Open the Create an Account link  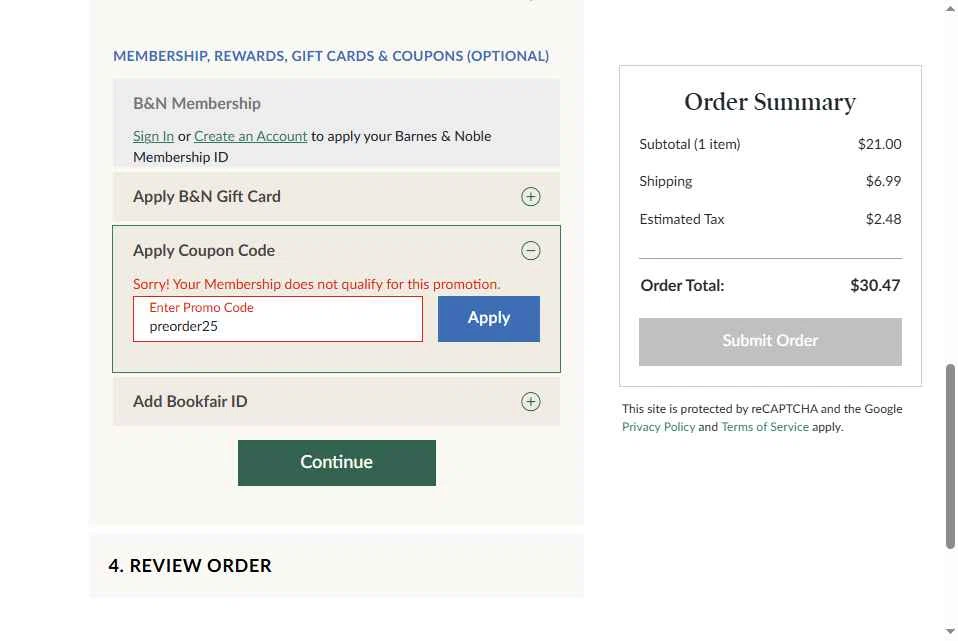point(250,137)
